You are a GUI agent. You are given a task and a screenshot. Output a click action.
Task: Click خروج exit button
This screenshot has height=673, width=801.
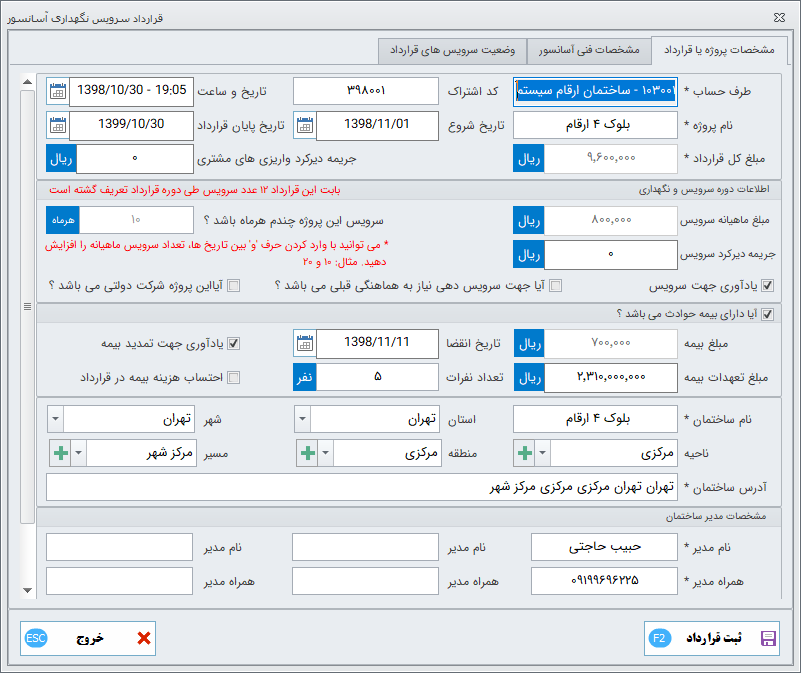[x=88, y=638]
